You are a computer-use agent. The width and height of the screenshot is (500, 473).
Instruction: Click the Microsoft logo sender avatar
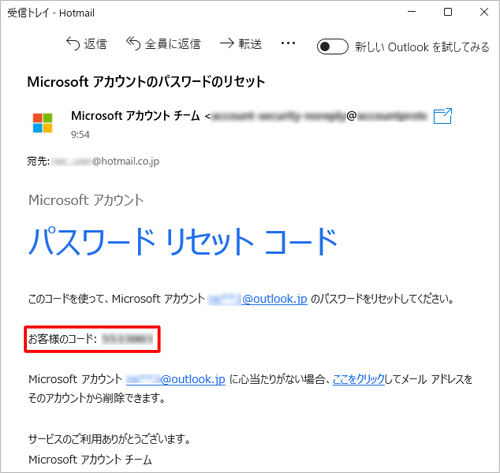coord(43,123)
